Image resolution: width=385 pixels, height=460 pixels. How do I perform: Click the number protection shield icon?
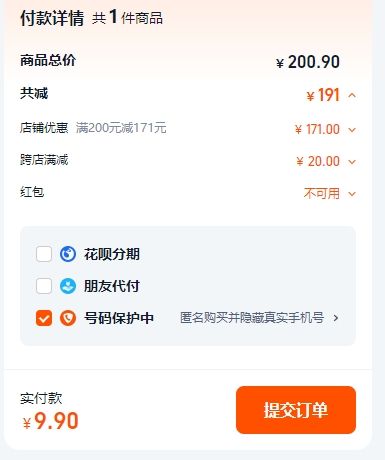click(68, 318)
